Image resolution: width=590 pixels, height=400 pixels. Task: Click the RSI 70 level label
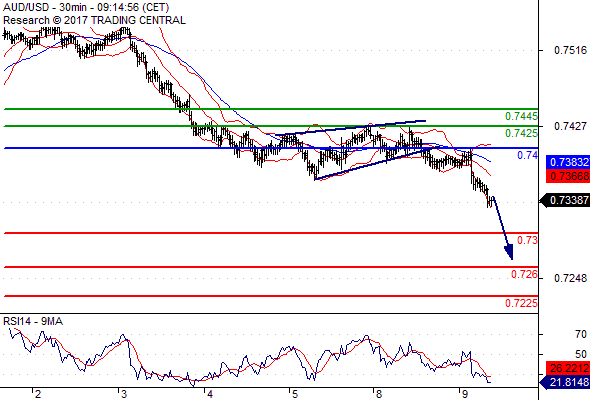[x=581, y=334]
